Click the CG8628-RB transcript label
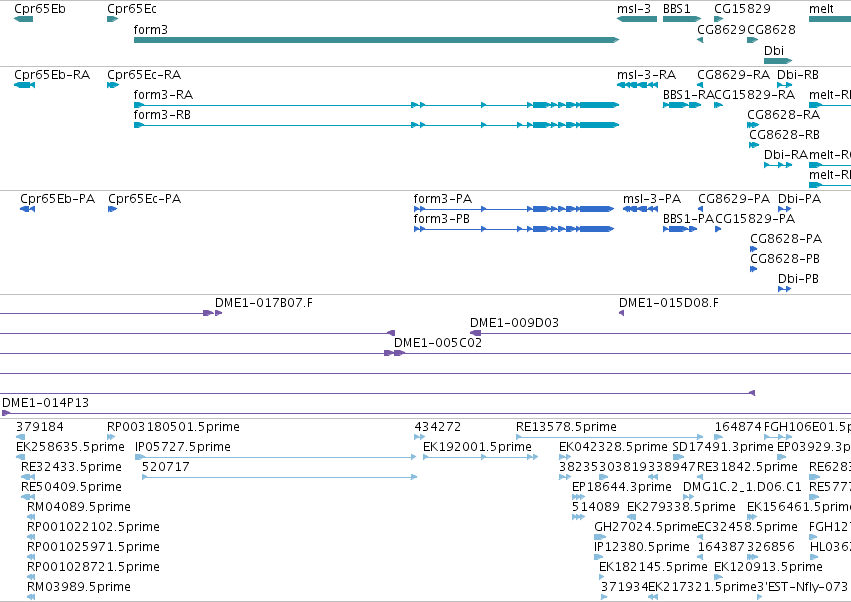The width and height of the screenshot is (851, 602). tap(784, 135)
